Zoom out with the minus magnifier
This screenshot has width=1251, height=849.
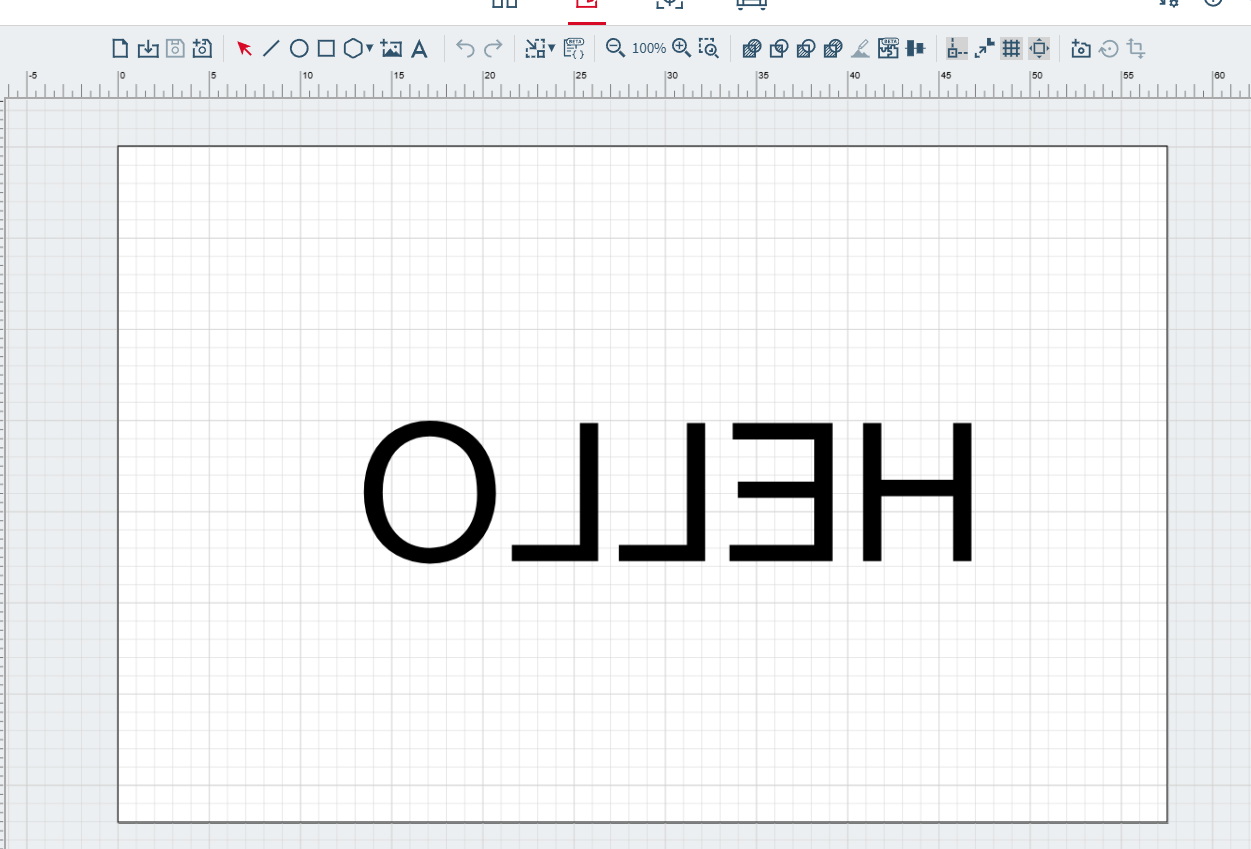[x=616, y=48]
